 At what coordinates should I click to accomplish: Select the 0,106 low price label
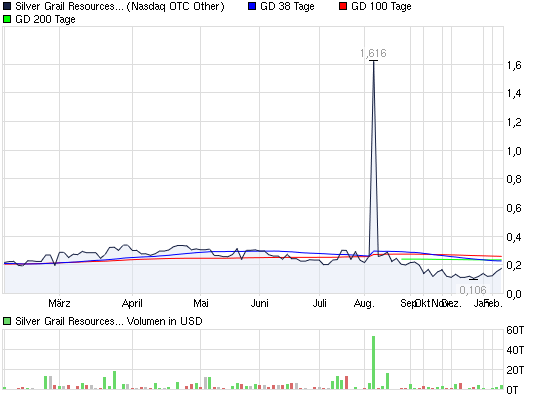pyautogui.click(x=473, y=290)
